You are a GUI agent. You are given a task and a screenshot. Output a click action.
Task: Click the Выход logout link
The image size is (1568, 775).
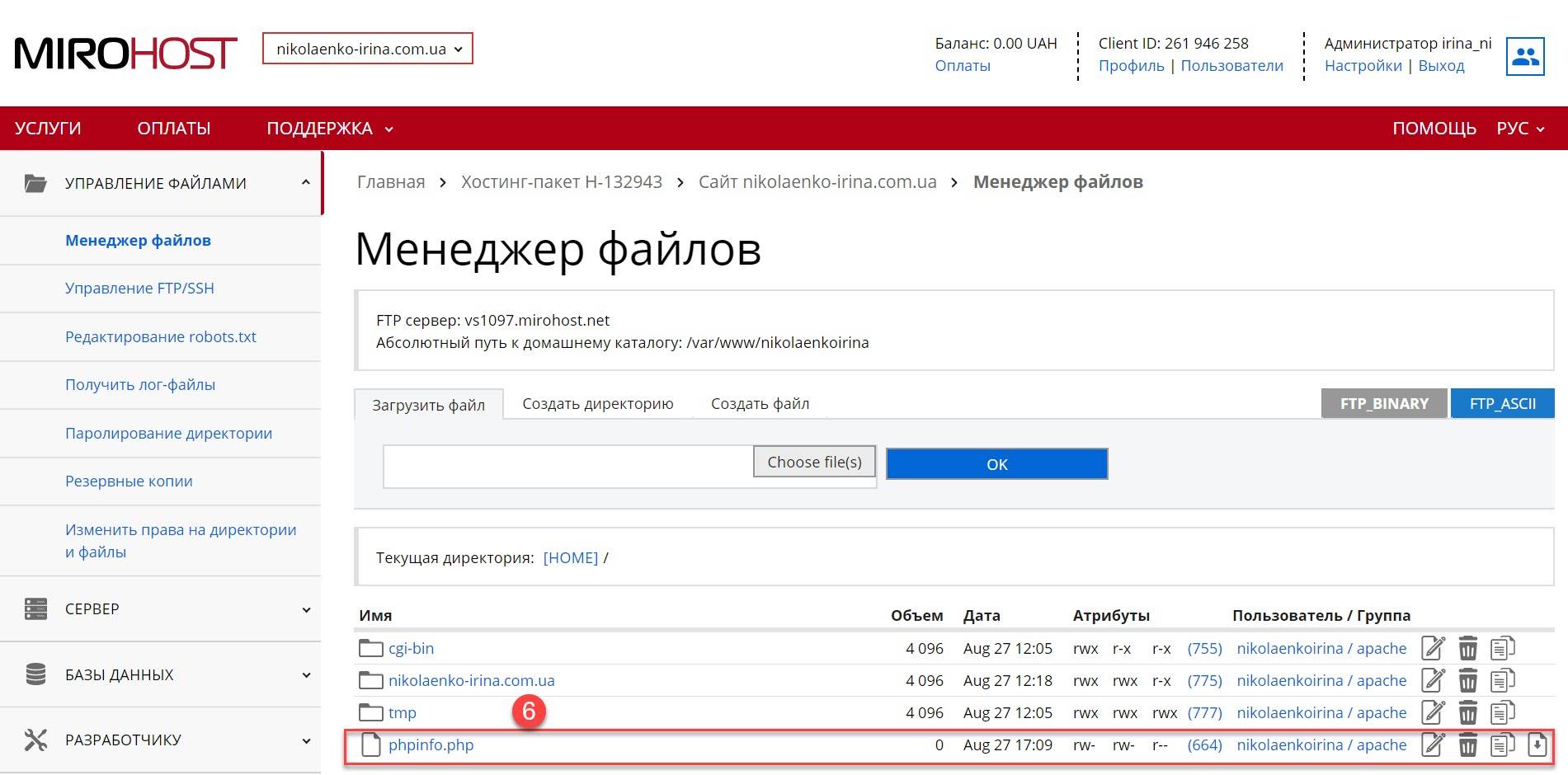[x=1441, y=66]
